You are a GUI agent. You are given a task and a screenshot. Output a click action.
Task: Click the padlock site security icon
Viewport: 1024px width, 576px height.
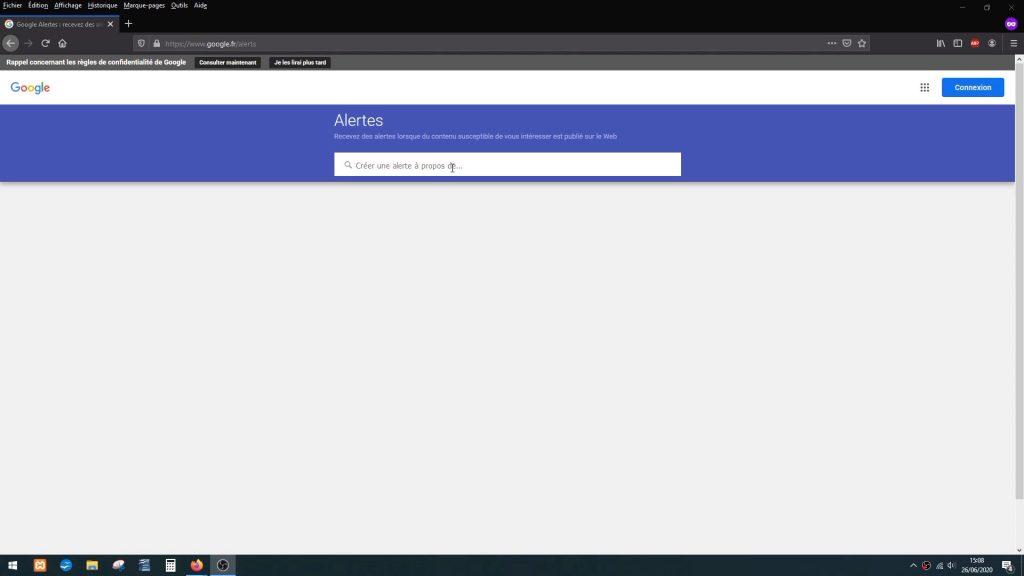coord(156,44)
